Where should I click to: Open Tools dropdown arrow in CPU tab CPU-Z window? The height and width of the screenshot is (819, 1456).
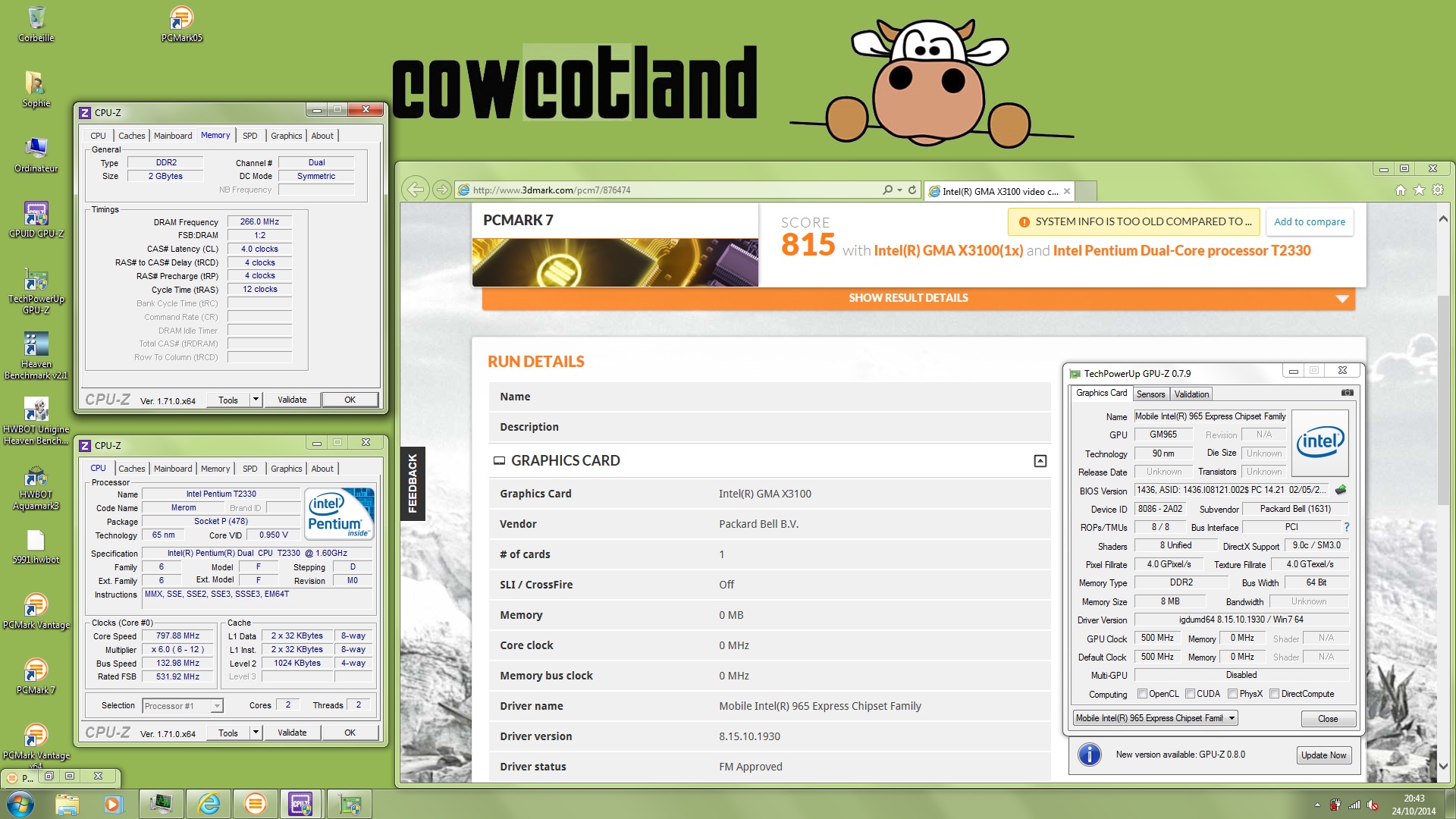256,733
